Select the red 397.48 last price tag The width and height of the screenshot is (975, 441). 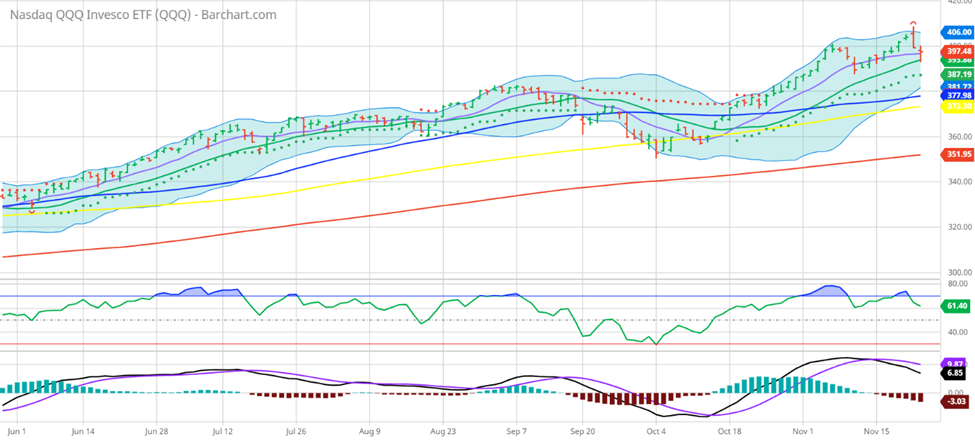click(x=958, y=51)
